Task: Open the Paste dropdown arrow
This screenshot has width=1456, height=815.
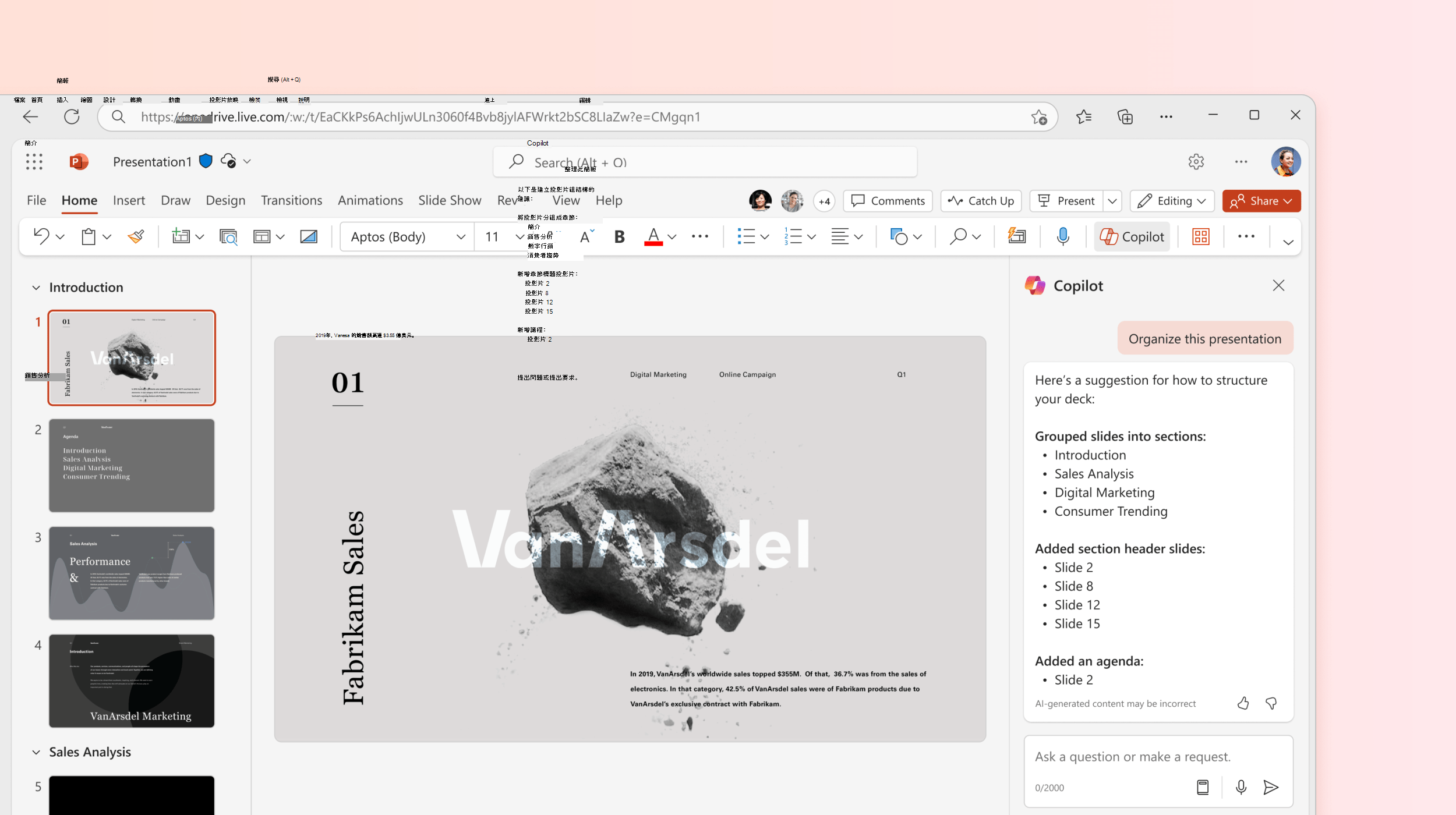Action: (107, 237)
